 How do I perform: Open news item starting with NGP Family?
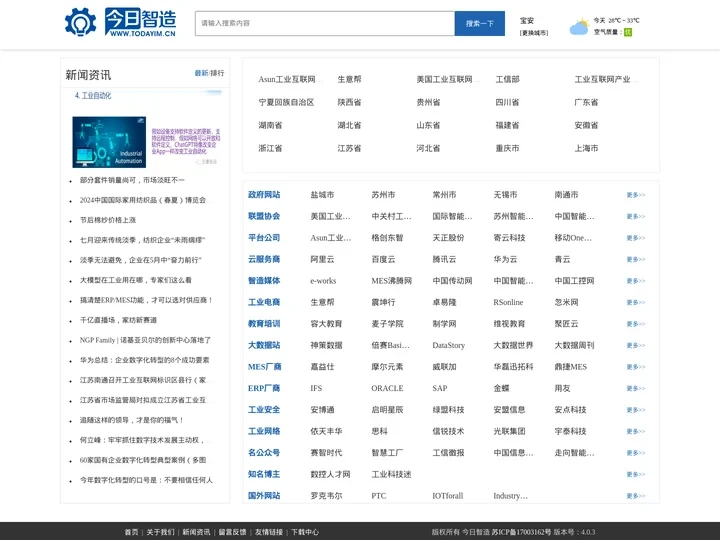145,340
